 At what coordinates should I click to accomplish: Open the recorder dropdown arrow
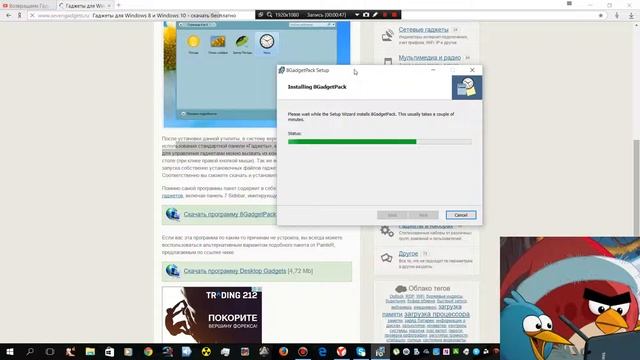pos(357,15)
